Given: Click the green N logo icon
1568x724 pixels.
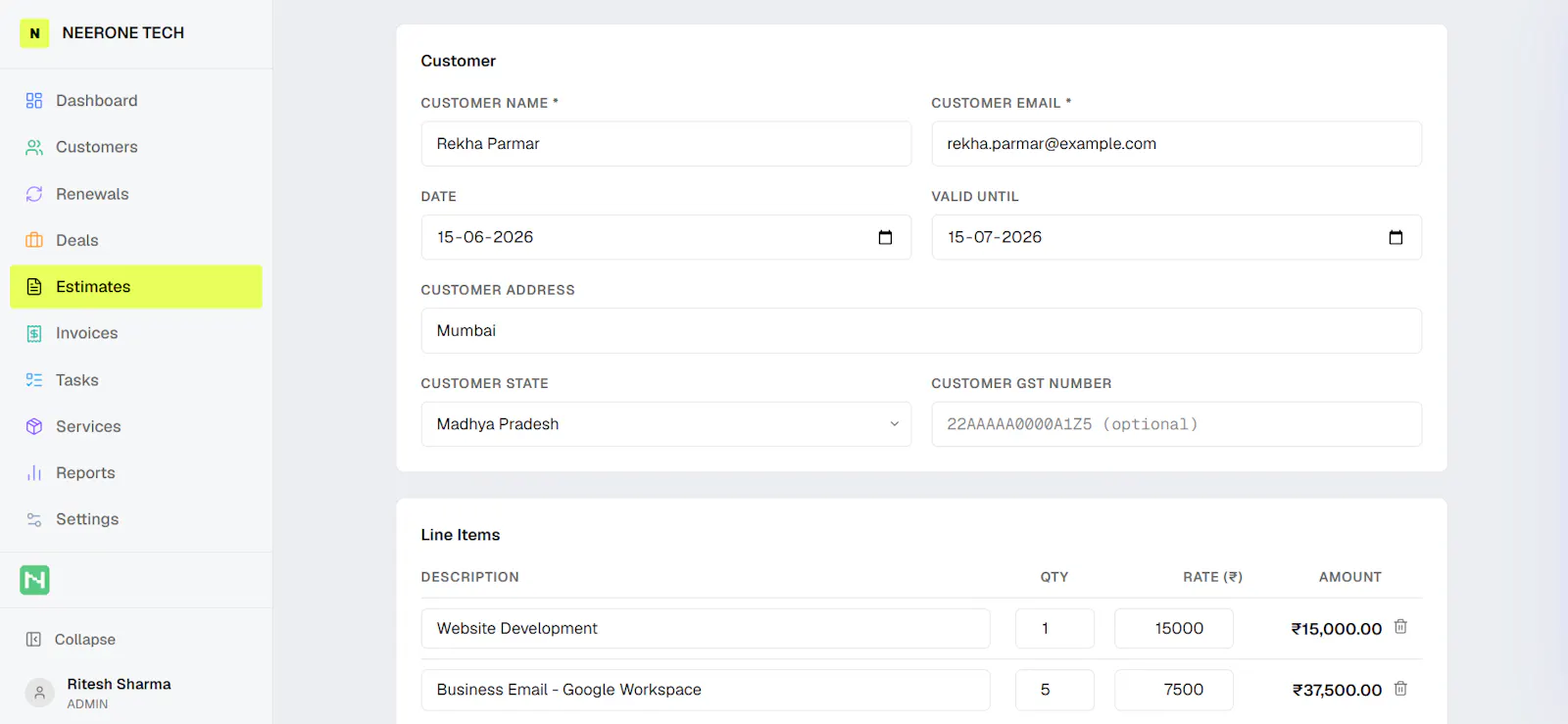Looking at the screenshot, I should pyautogui.click(x=34, y=580).
